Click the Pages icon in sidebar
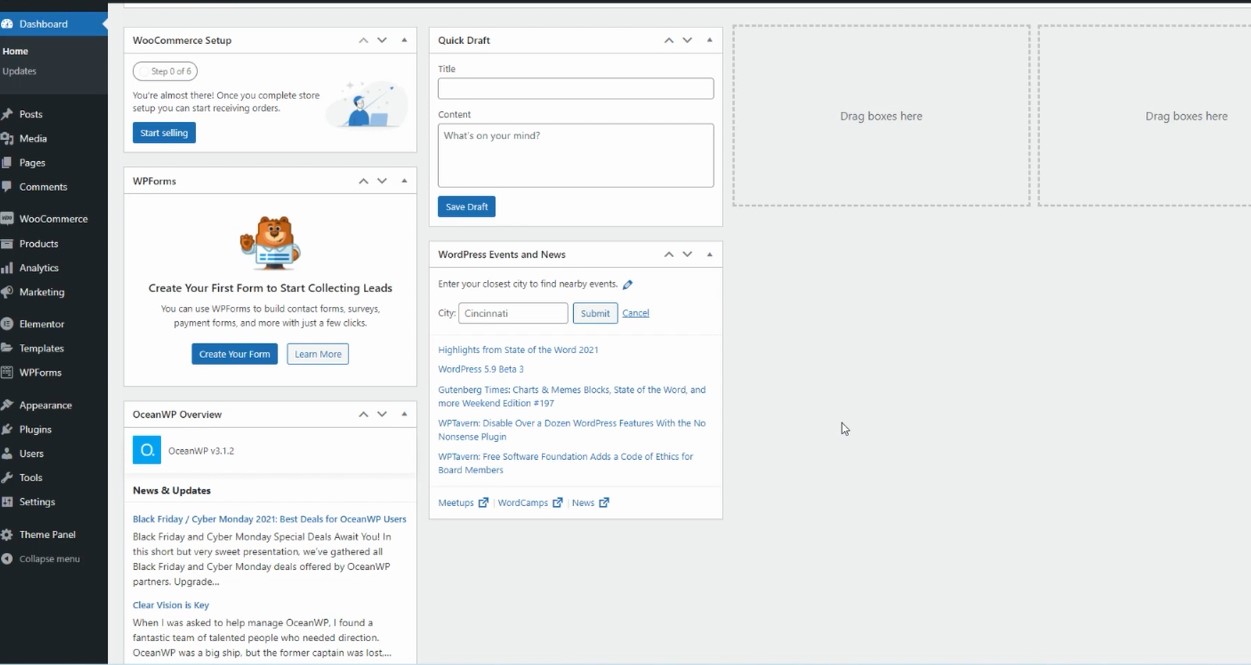 point(7,162)
